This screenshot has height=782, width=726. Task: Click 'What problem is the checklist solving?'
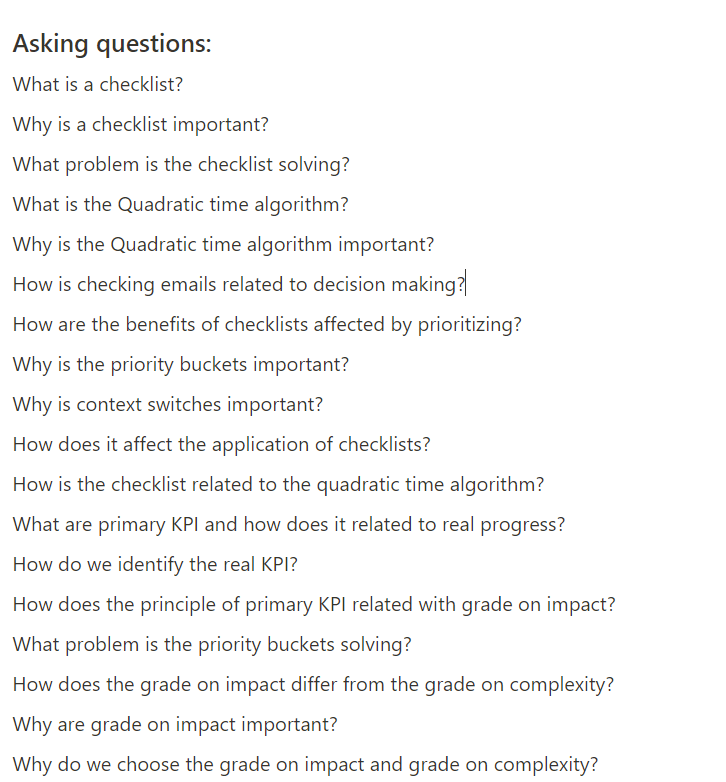(181, 165)
